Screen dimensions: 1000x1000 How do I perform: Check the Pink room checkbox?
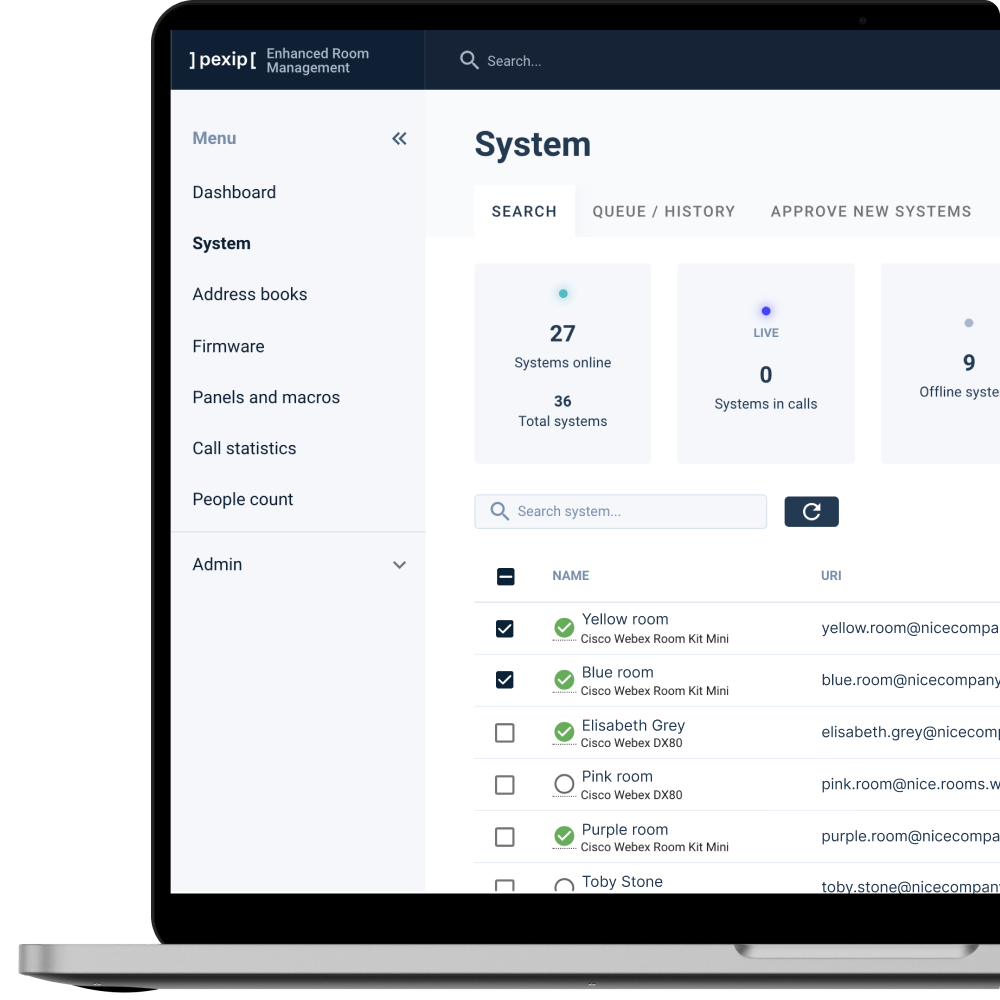(504, 785)
